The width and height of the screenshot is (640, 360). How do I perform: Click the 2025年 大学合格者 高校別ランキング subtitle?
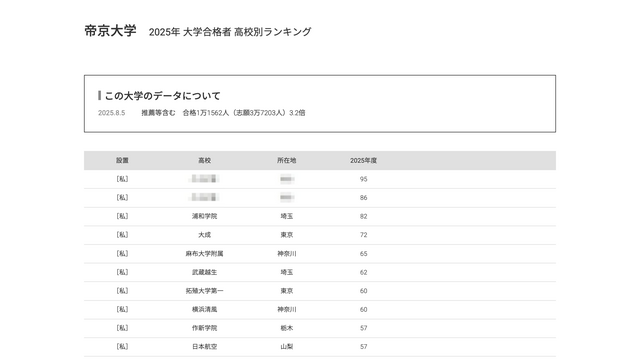pos(230,32)
